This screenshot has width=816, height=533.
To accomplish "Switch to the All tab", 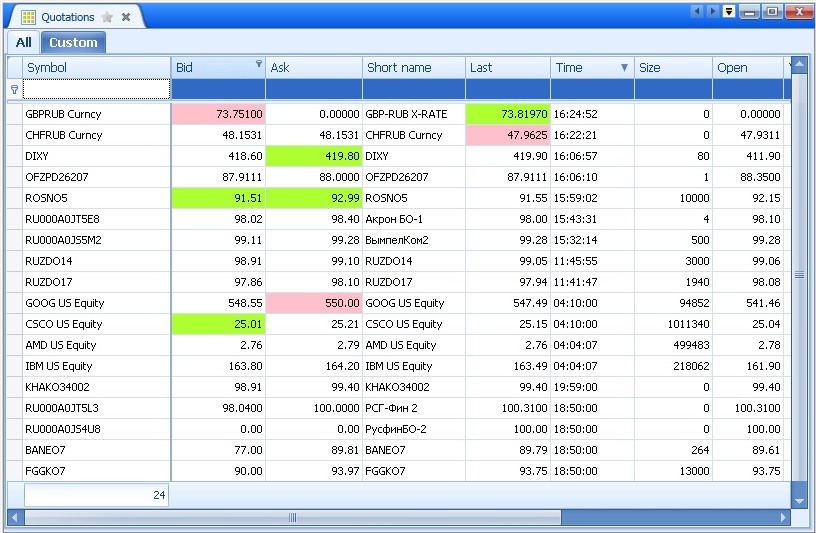I will click(23, 42).
